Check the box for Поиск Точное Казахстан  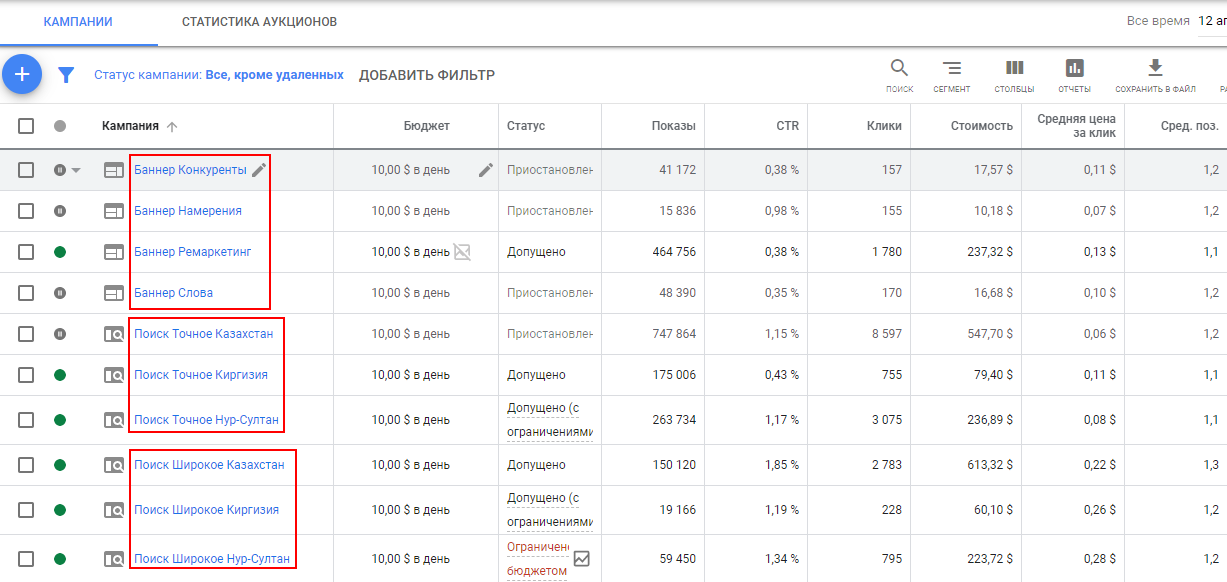26,334
